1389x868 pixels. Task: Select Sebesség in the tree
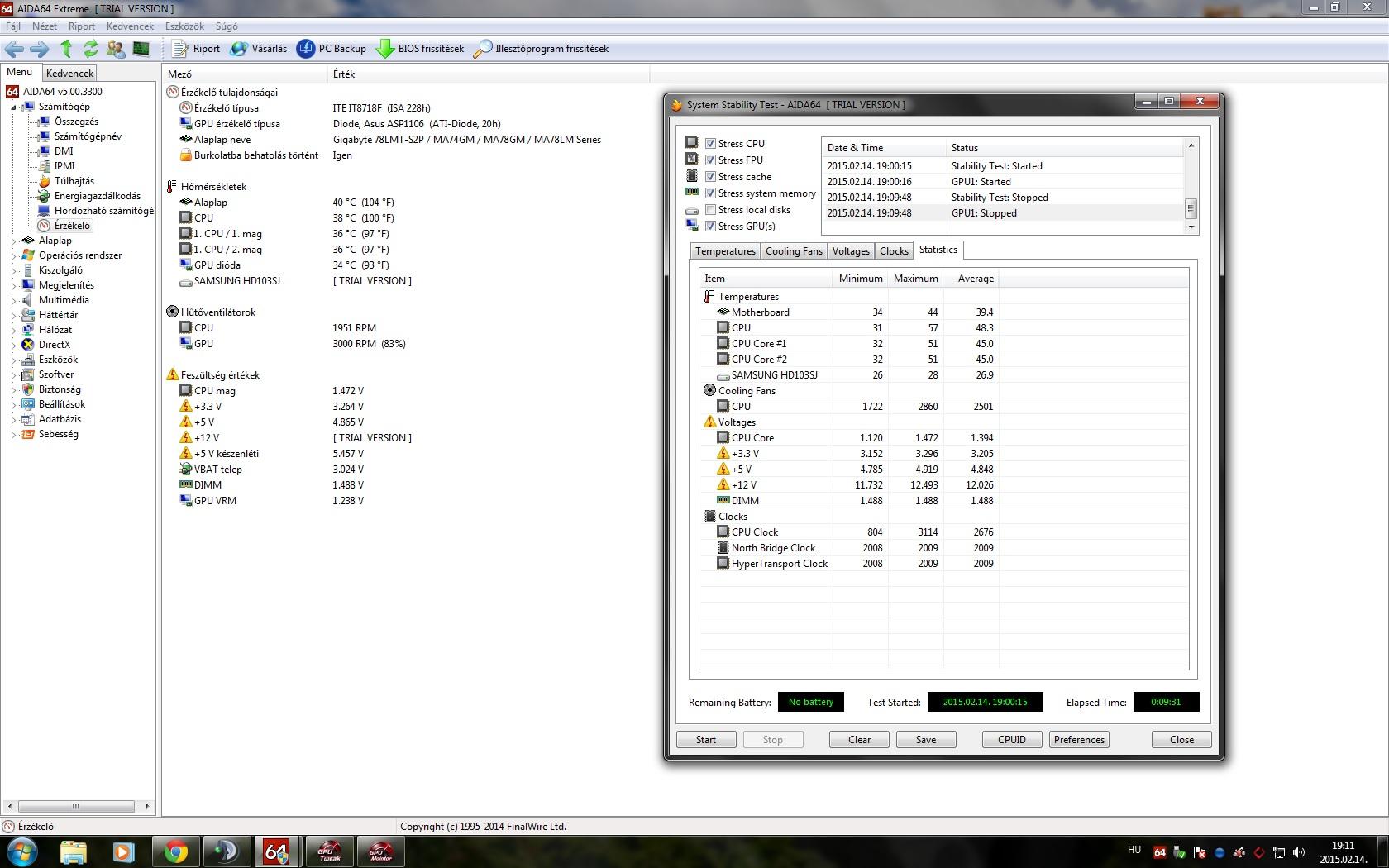point(59,434)
